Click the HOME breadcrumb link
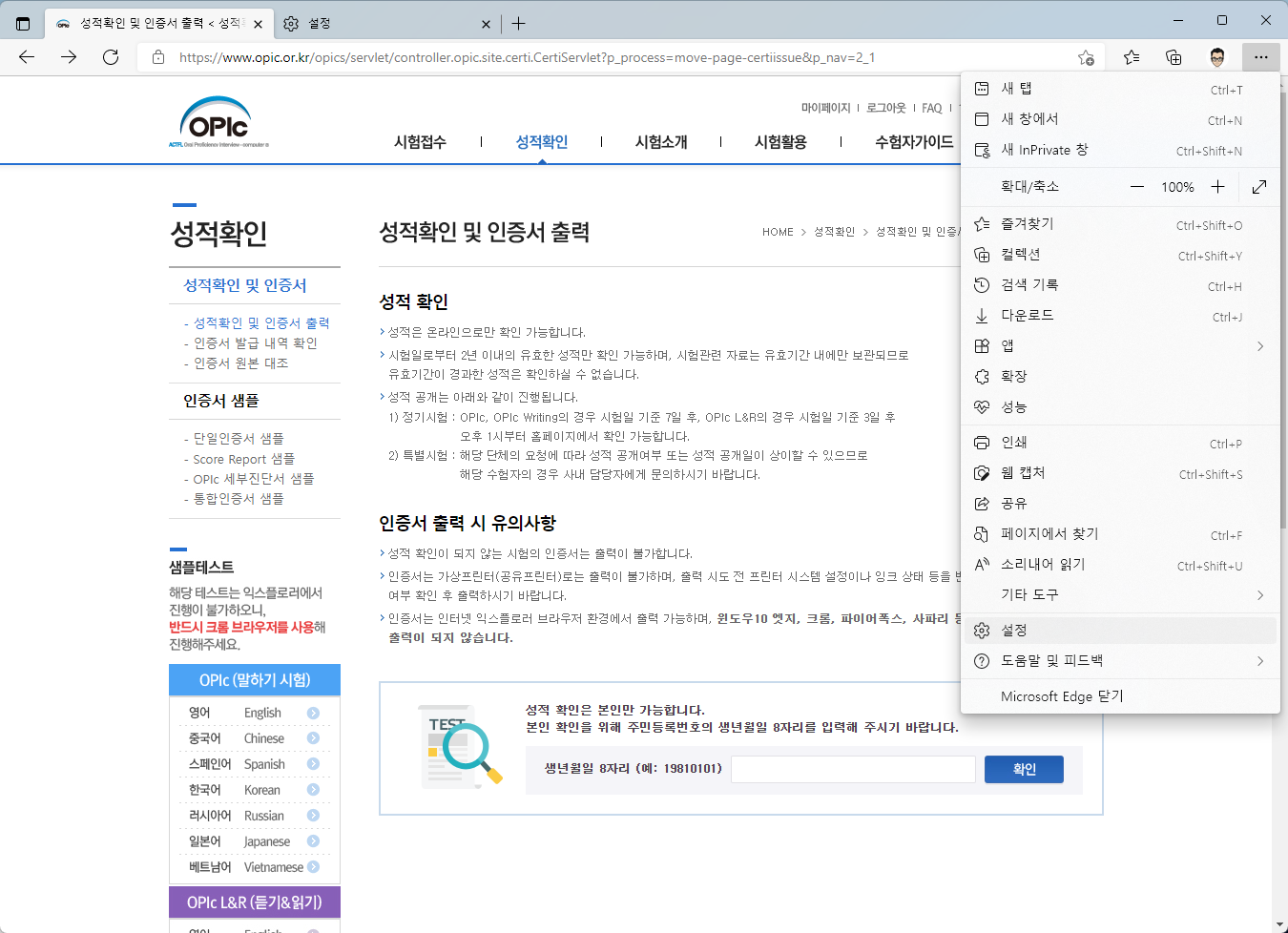The width and height of the screenshot is (1288, 933). [x=778, y=232]
